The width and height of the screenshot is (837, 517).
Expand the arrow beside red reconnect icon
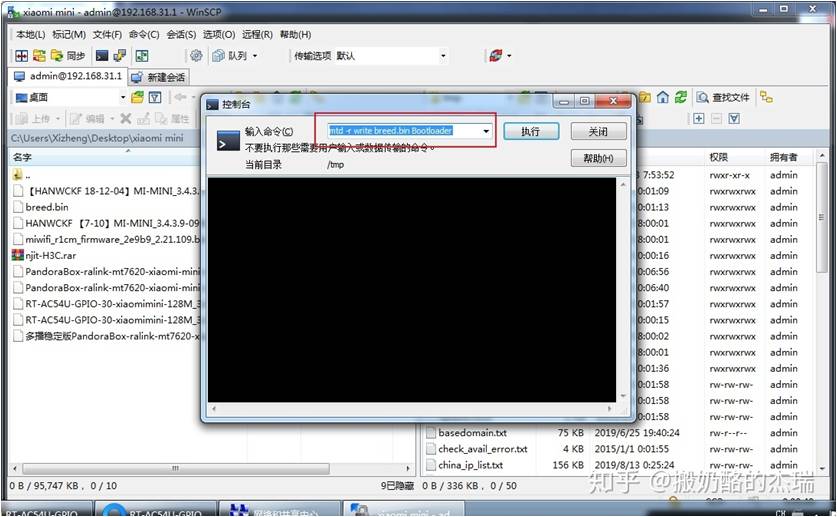click(x=509, y=56)
